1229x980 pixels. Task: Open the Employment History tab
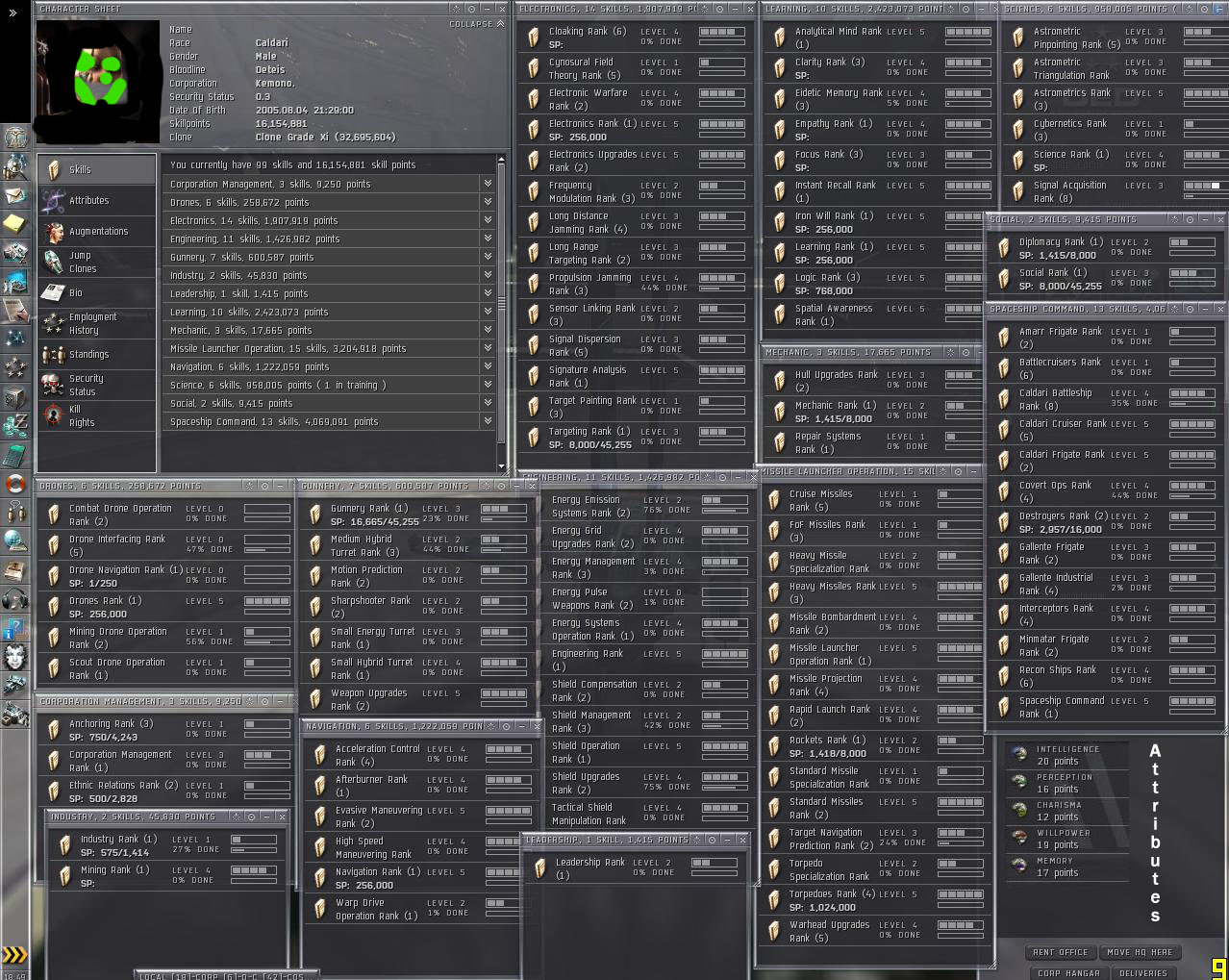click(97, 323)
